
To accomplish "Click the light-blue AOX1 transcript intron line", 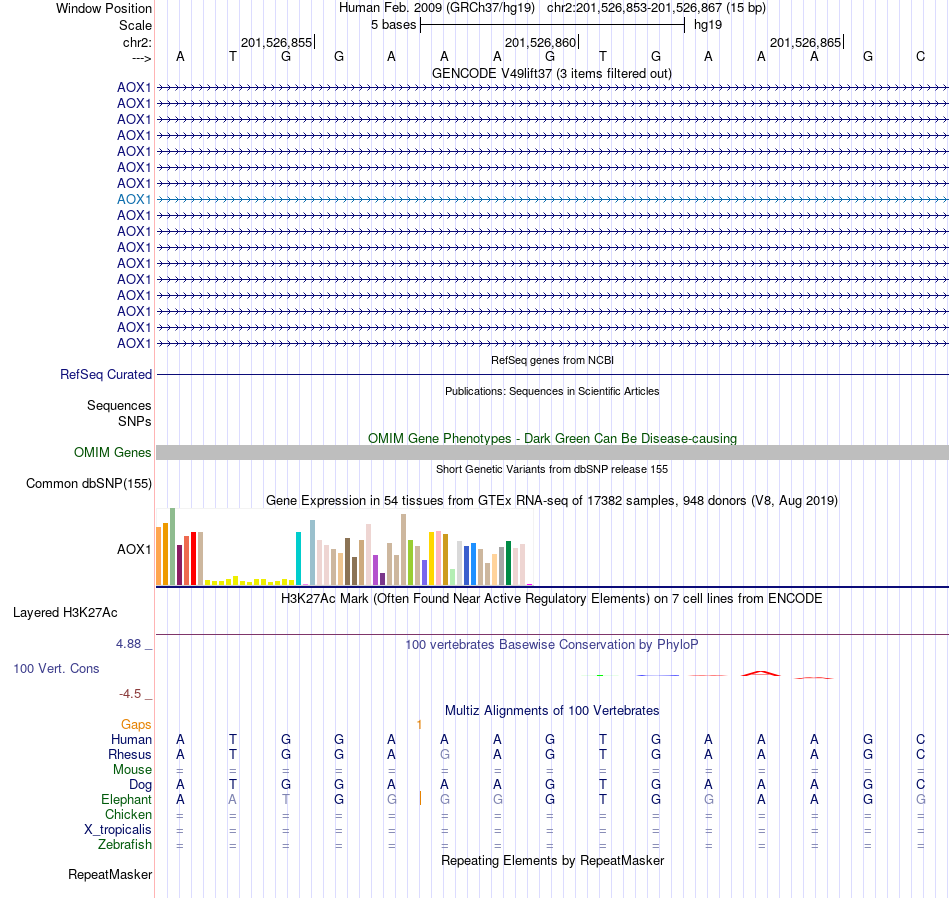I will [552, 199].
